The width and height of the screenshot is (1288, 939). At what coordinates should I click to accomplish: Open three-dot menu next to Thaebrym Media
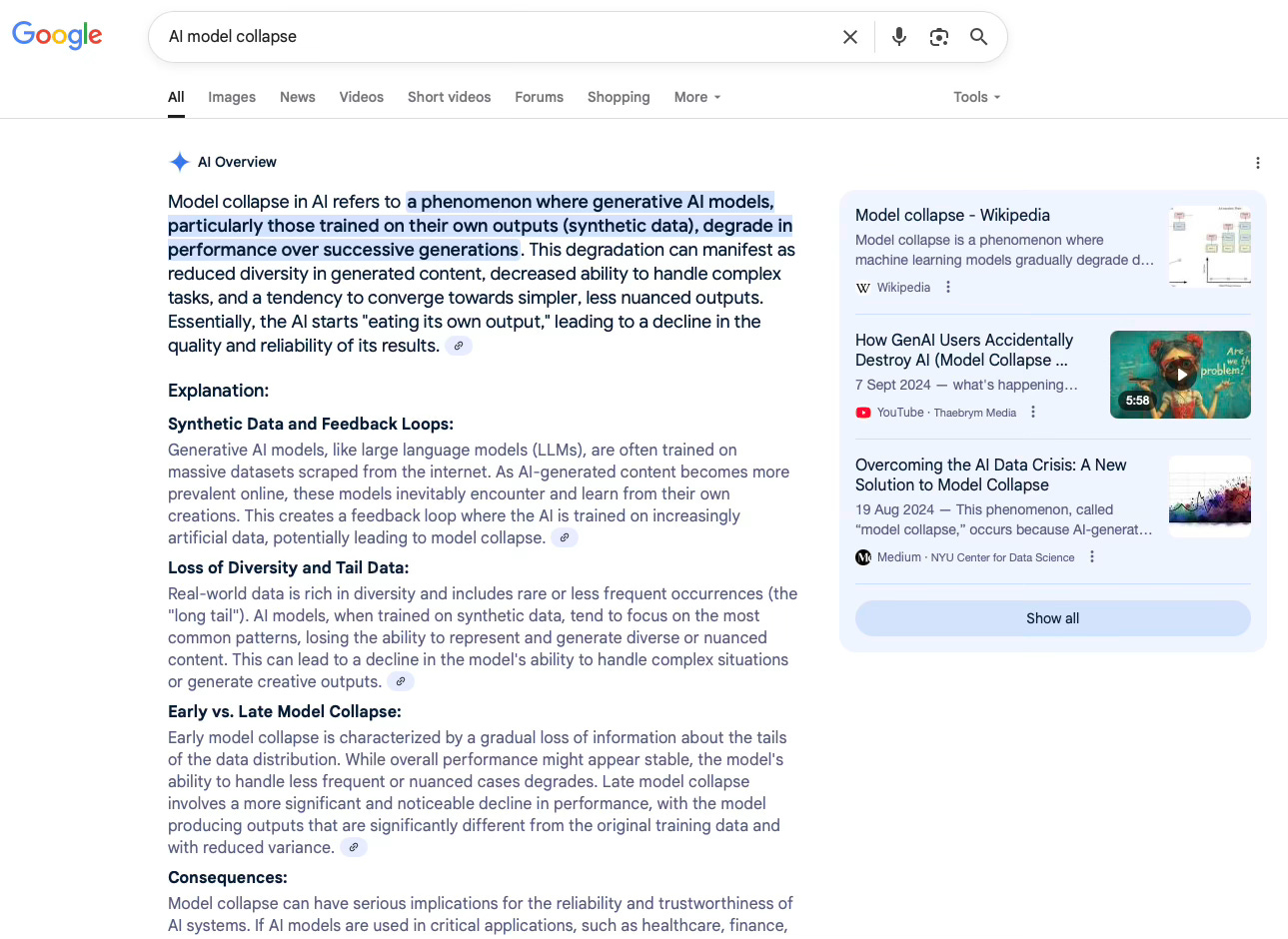1033,412
